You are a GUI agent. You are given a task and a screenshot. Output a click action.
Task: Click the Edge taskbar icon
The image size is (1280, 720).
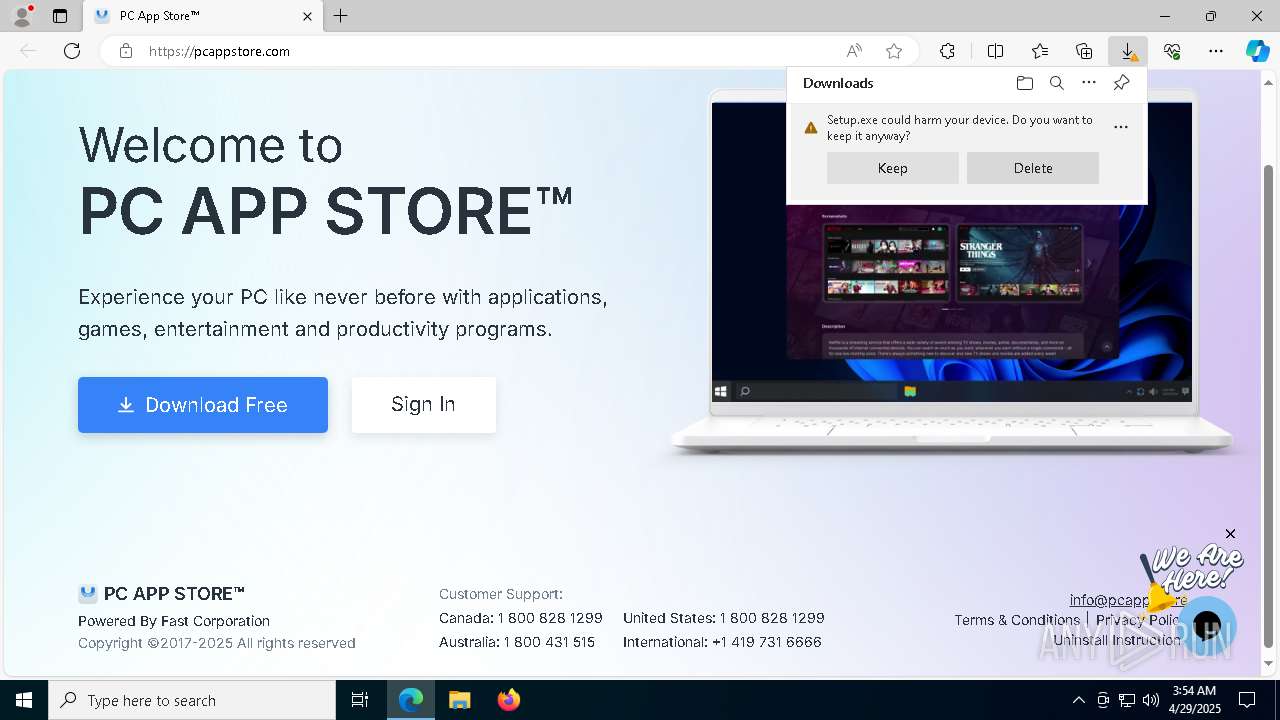(x=411, y=700)
